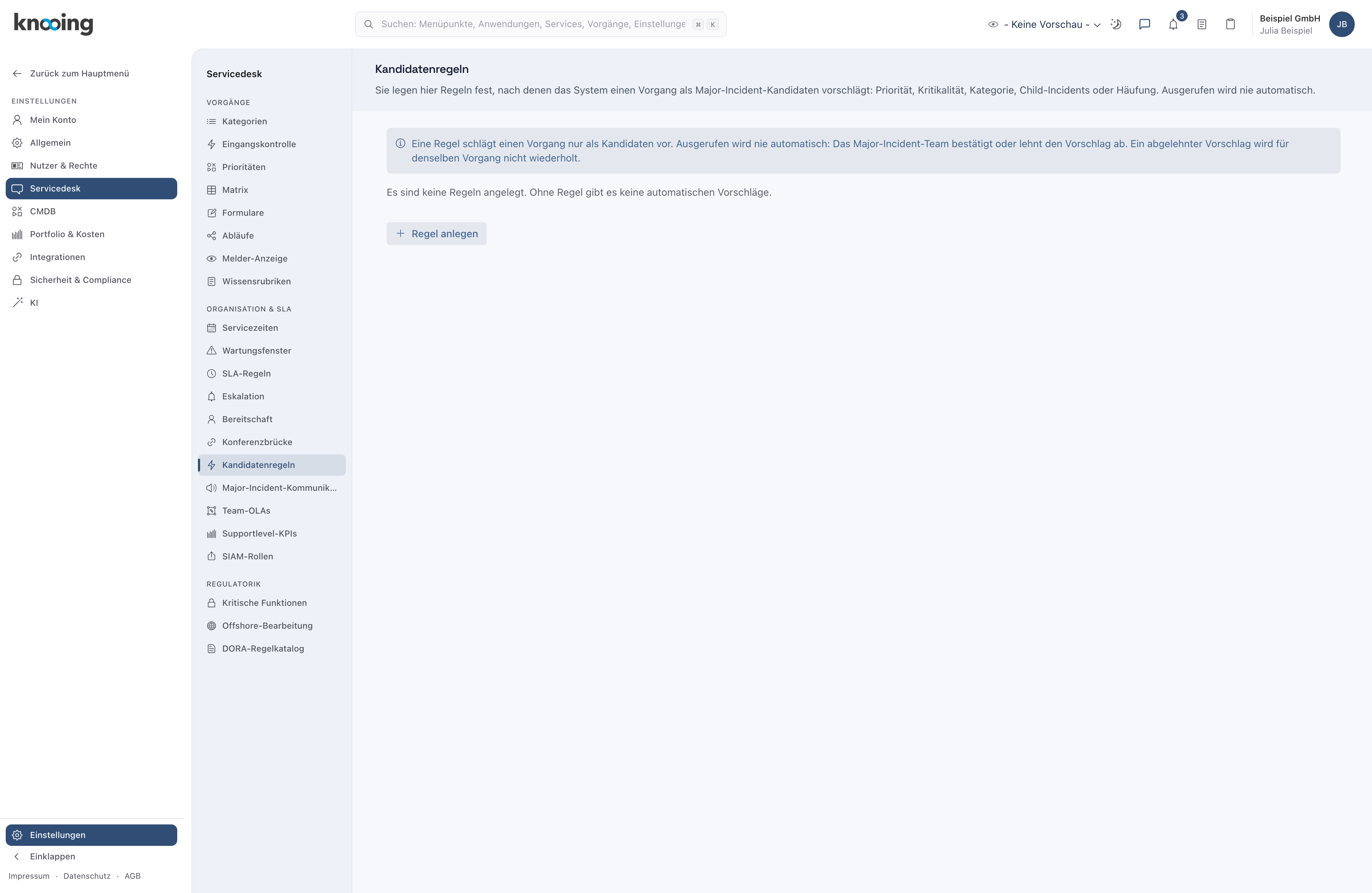Screen dimensions: 1372x893
Task: Open the document list icon in header
Action: pyautogui.click(x=1202, y=24)
